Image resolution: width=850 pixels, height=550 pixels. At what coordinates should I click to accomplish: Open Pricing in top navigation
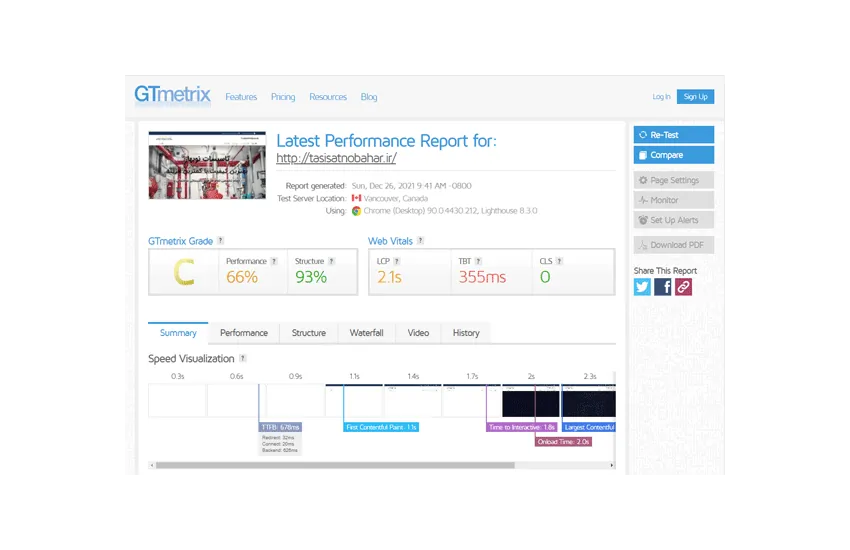(x=283, y=97)
